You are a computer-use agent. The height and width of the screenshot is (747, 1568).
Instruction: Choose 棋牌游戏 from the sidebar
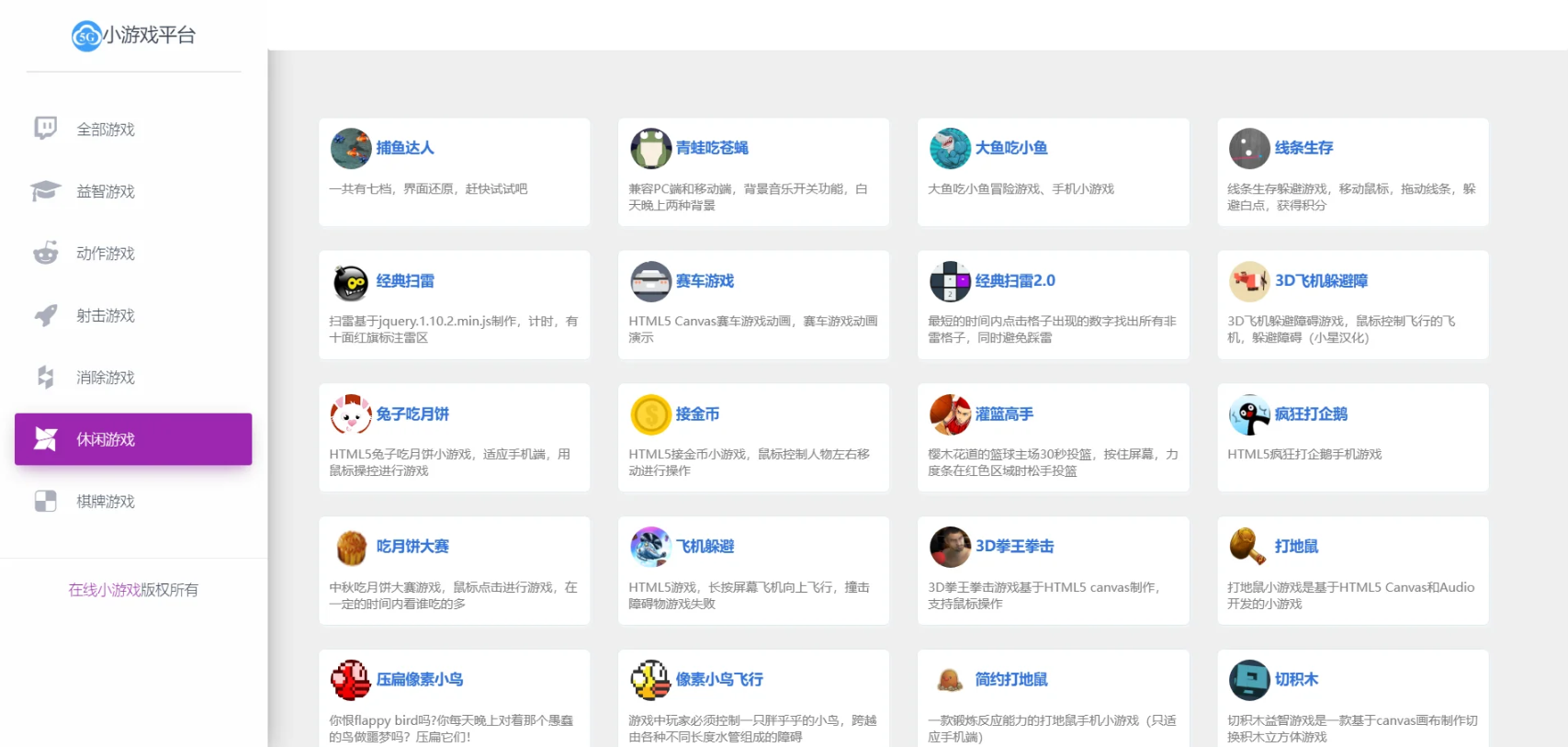tap(106, 502)
